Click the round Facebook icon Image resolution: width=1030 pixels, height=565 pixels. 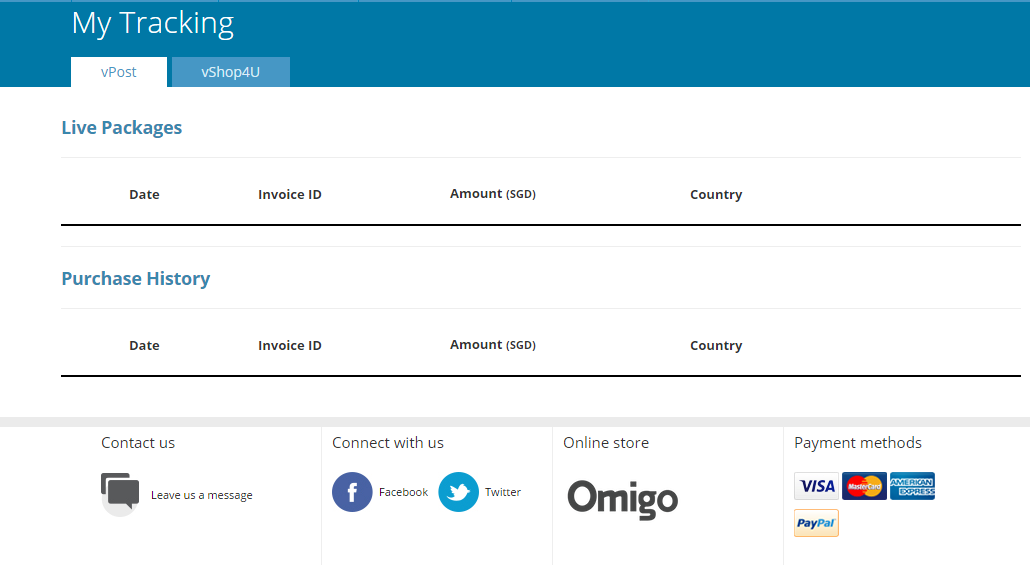coord(352,492)
